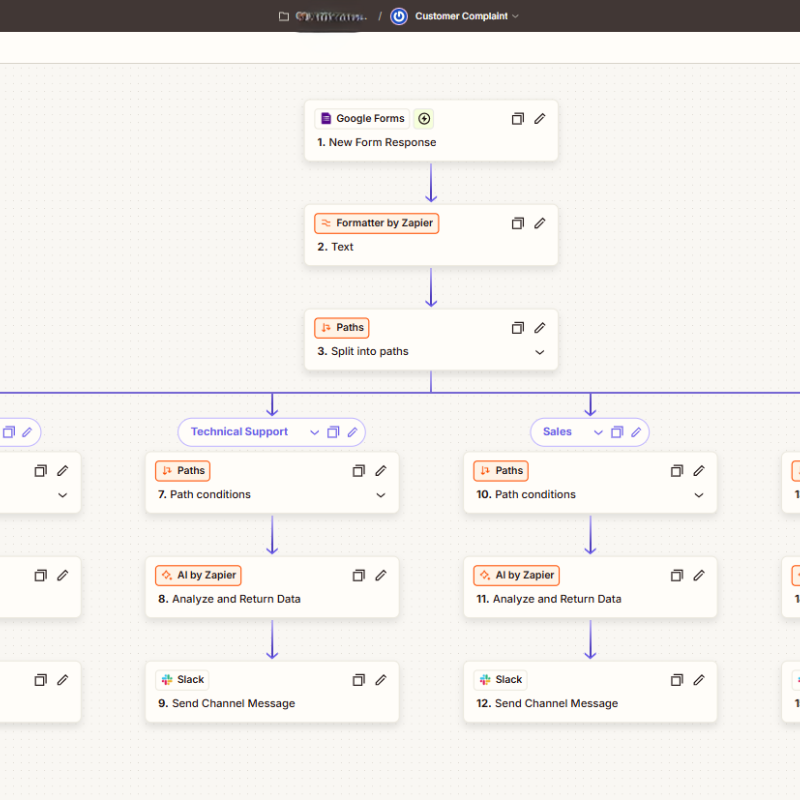Edit step 11 Analyze and Return Data
Screen dimensions: 800x800
(699, 576)
